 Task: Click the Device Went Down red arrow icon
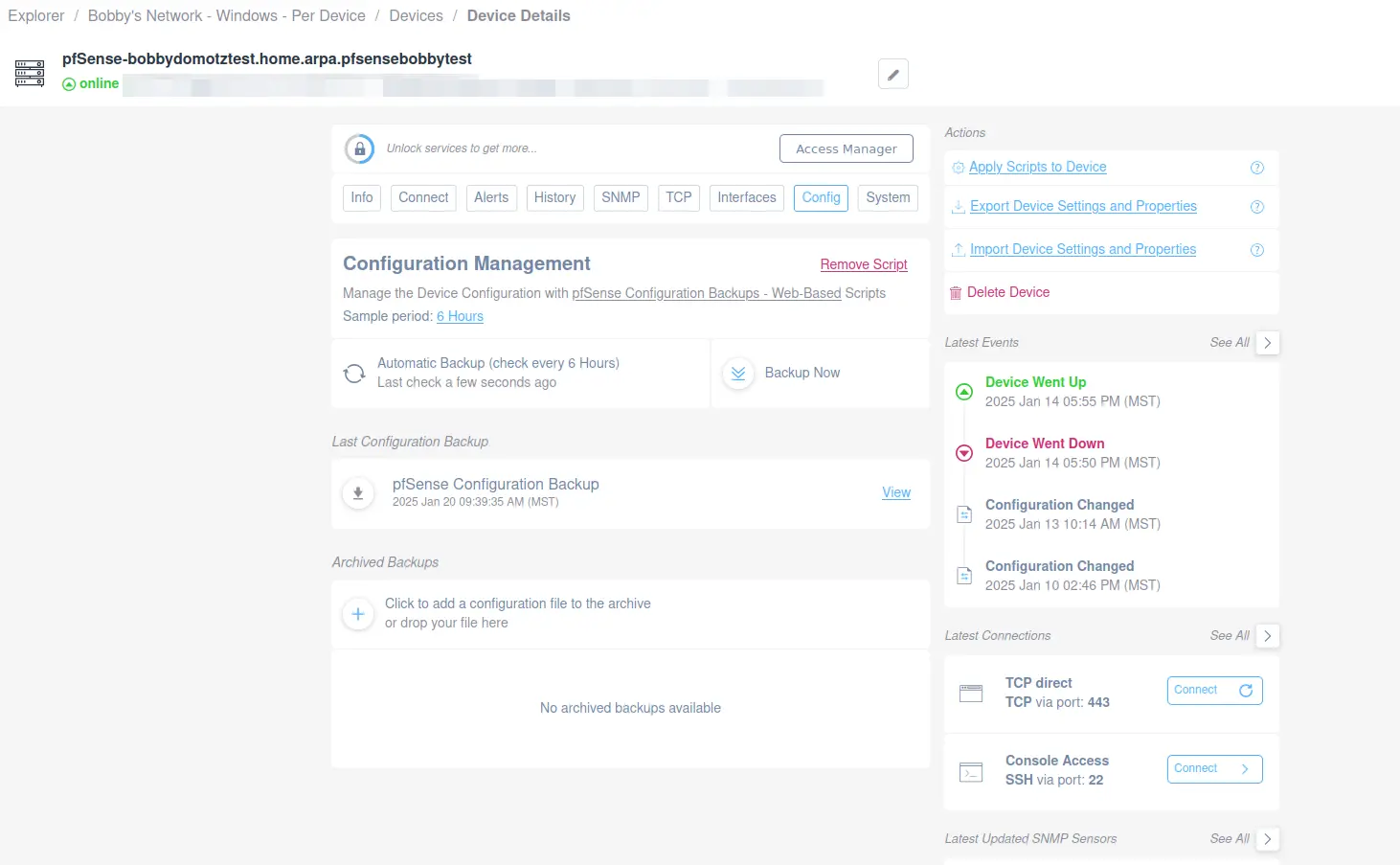[x=964, y=453]
